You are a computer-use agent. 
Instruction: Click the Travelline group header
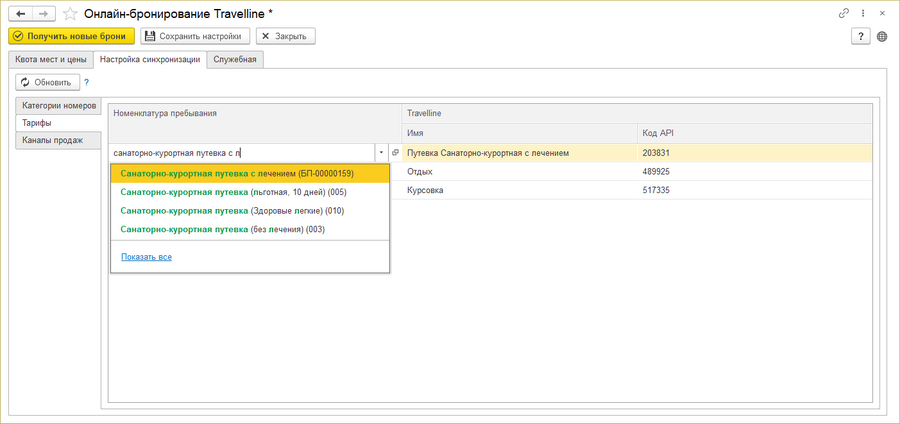tap(637, 114)
